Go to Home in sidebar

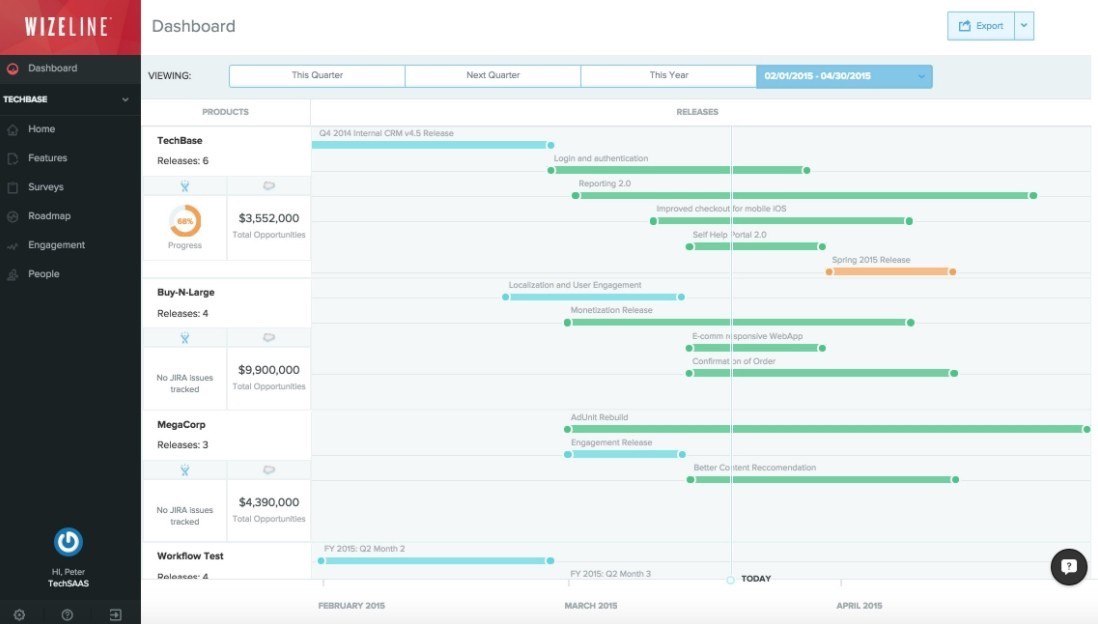click(41, 129)
